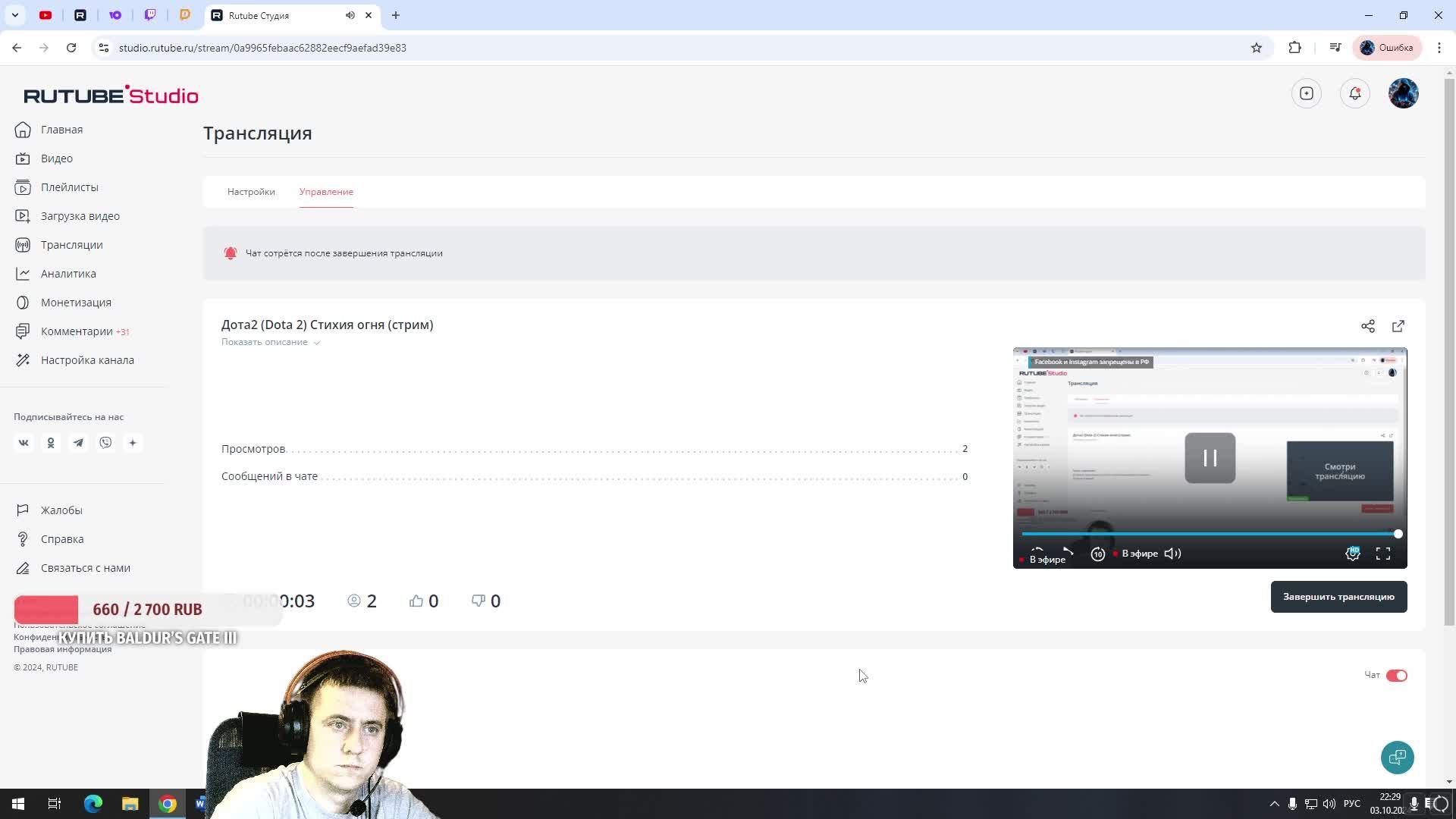This screenshot has height=819, width=1456.
Task: Click the share stream icon
Action: pos(1367,326)
